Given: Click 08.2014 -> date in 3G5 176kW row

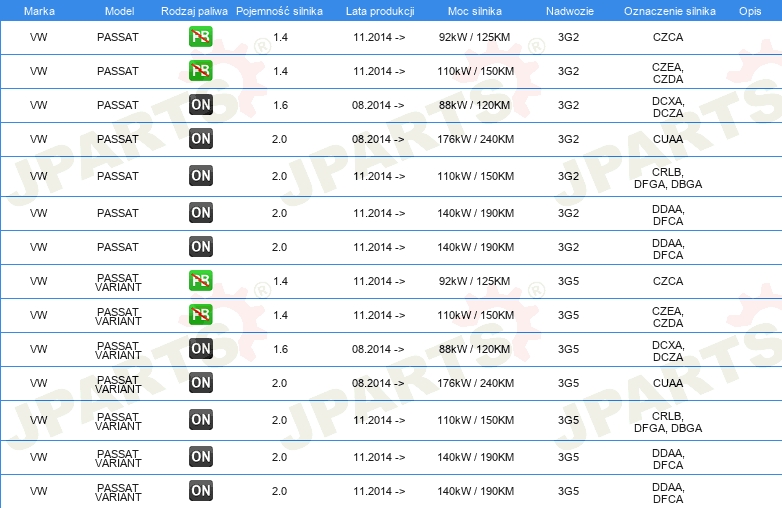Looking at the screenshot, I should click(378, 383).
